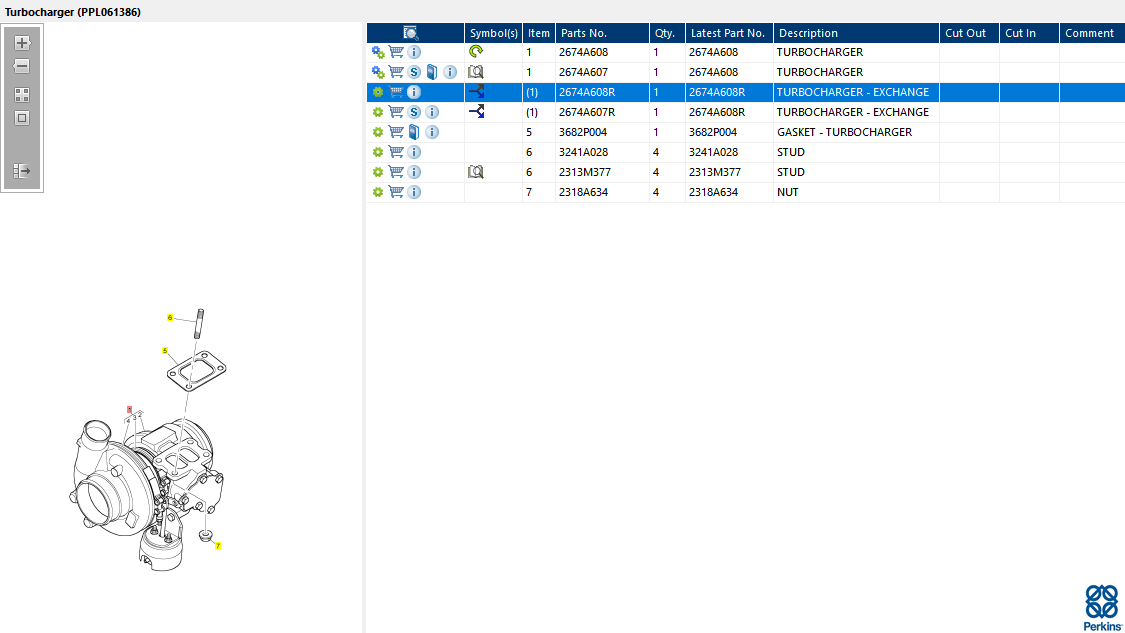
Task: Click the double-gear icon for part 2674A608
Action: (378, 52)
